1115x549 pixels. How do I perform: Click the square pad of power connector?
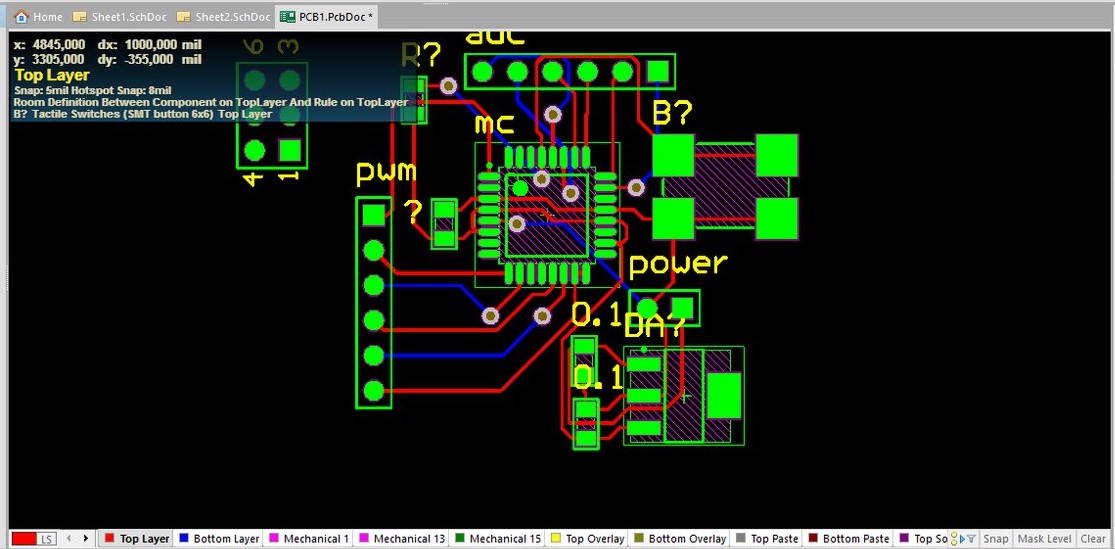point(682,308)
